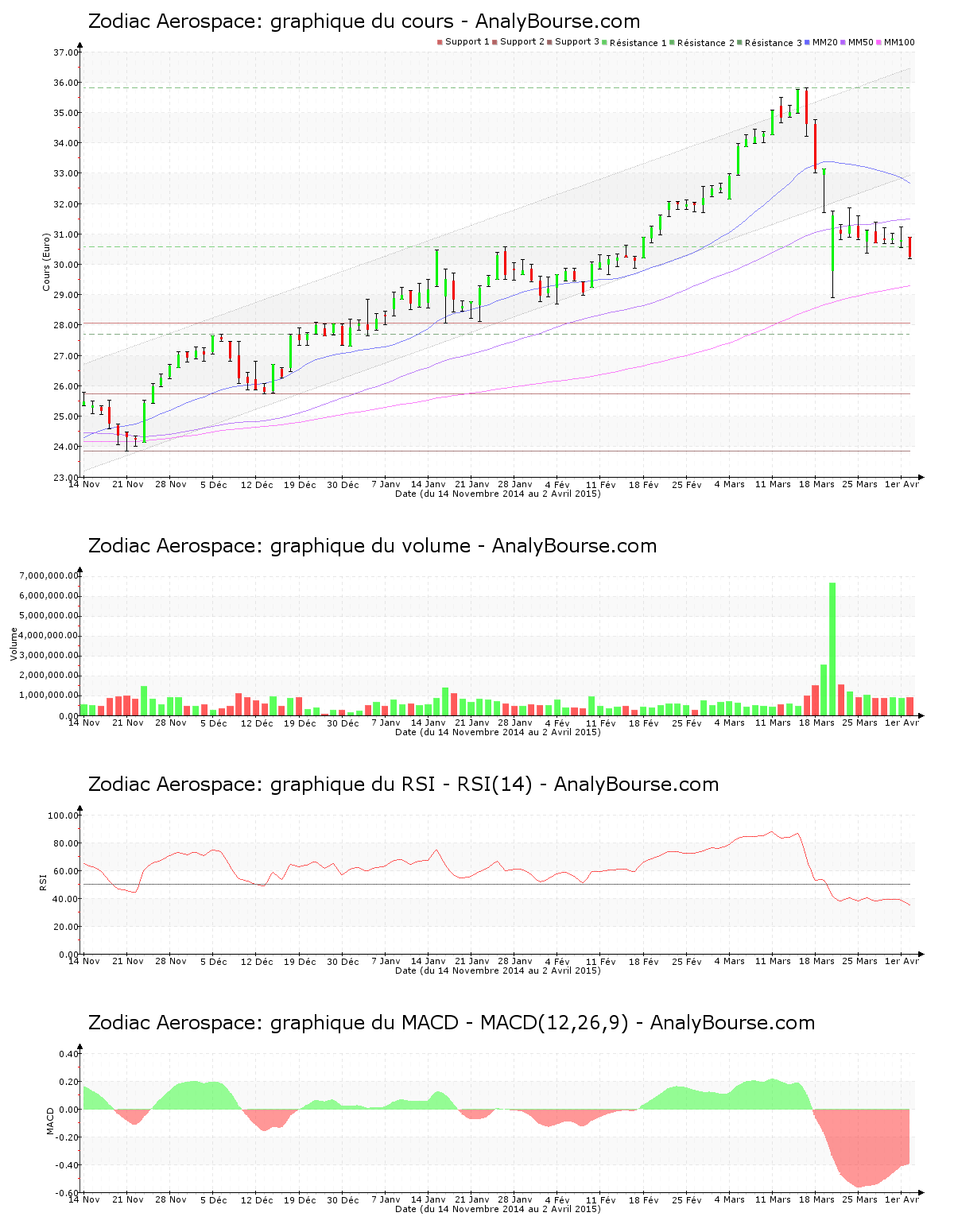Click the date range caption below the MACD chart
Viewport: 954px width, 1232px height.
tap(498, 1209)
